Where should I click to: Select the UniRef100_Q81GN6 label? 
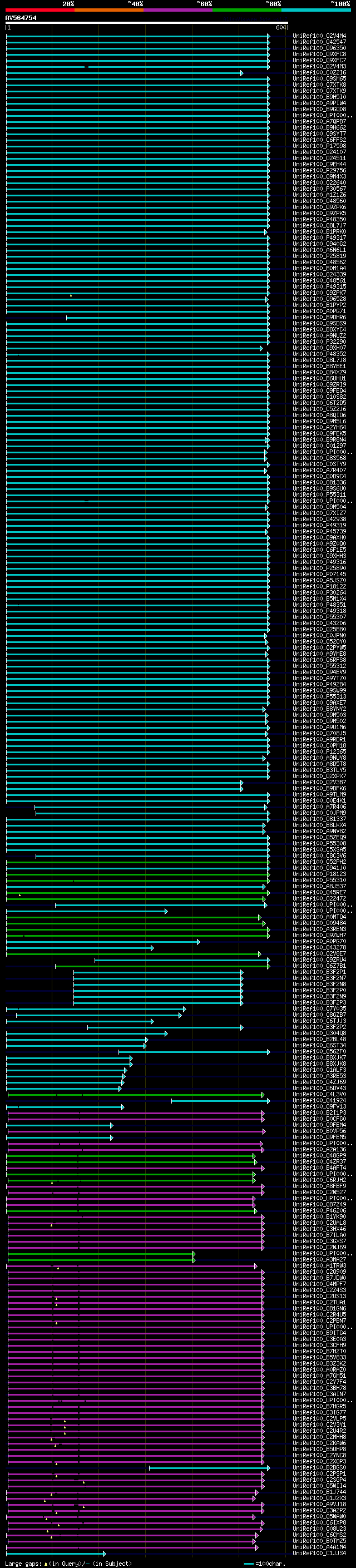click(x=319, y=1309)
